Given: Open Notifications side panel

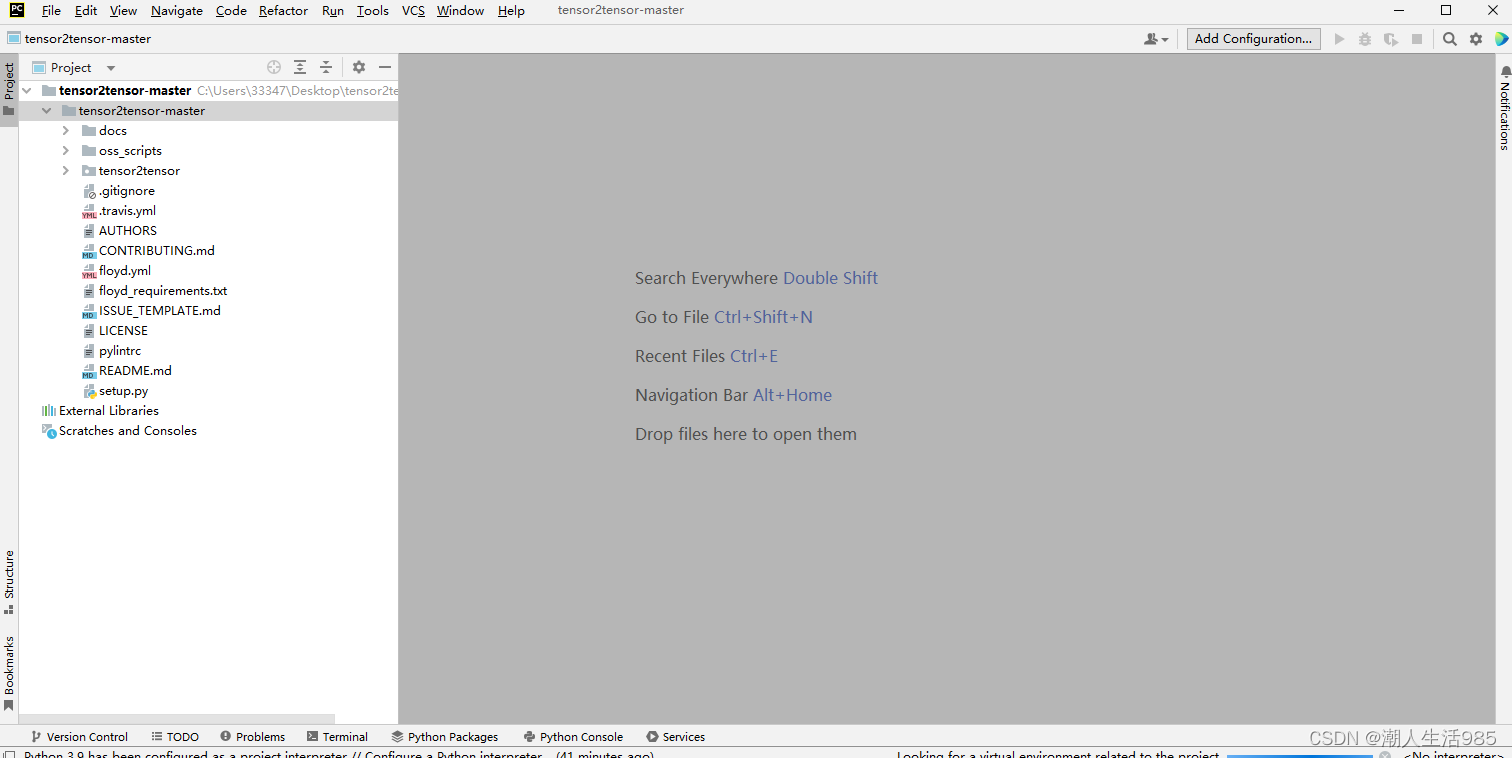Looking at the screenshot, I should click(x=1504, y=108).
